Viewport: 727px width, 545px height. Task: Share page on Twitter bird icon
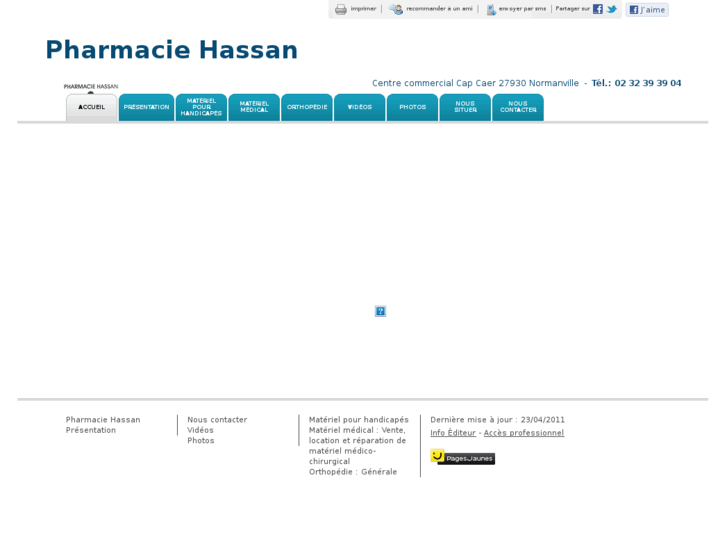[612, 9]
